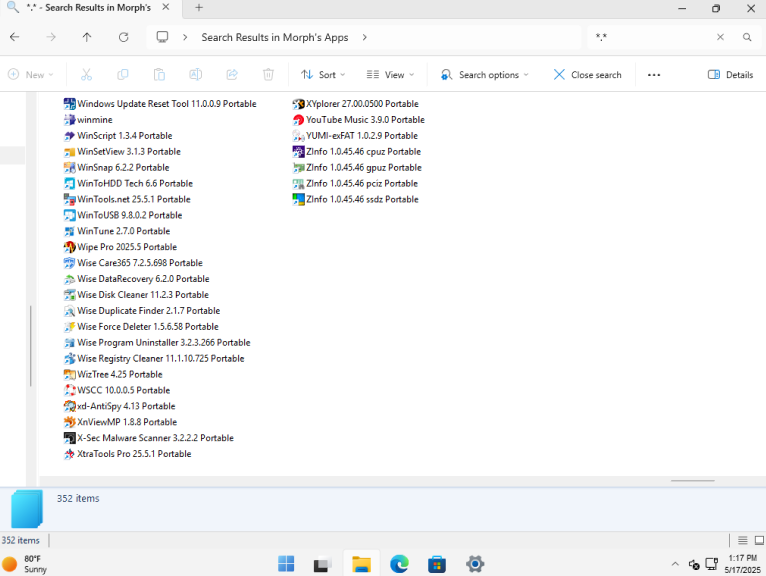Click the Paste clipboard icon
Viewport: 766px width, 576px height.
click(159, 75)
